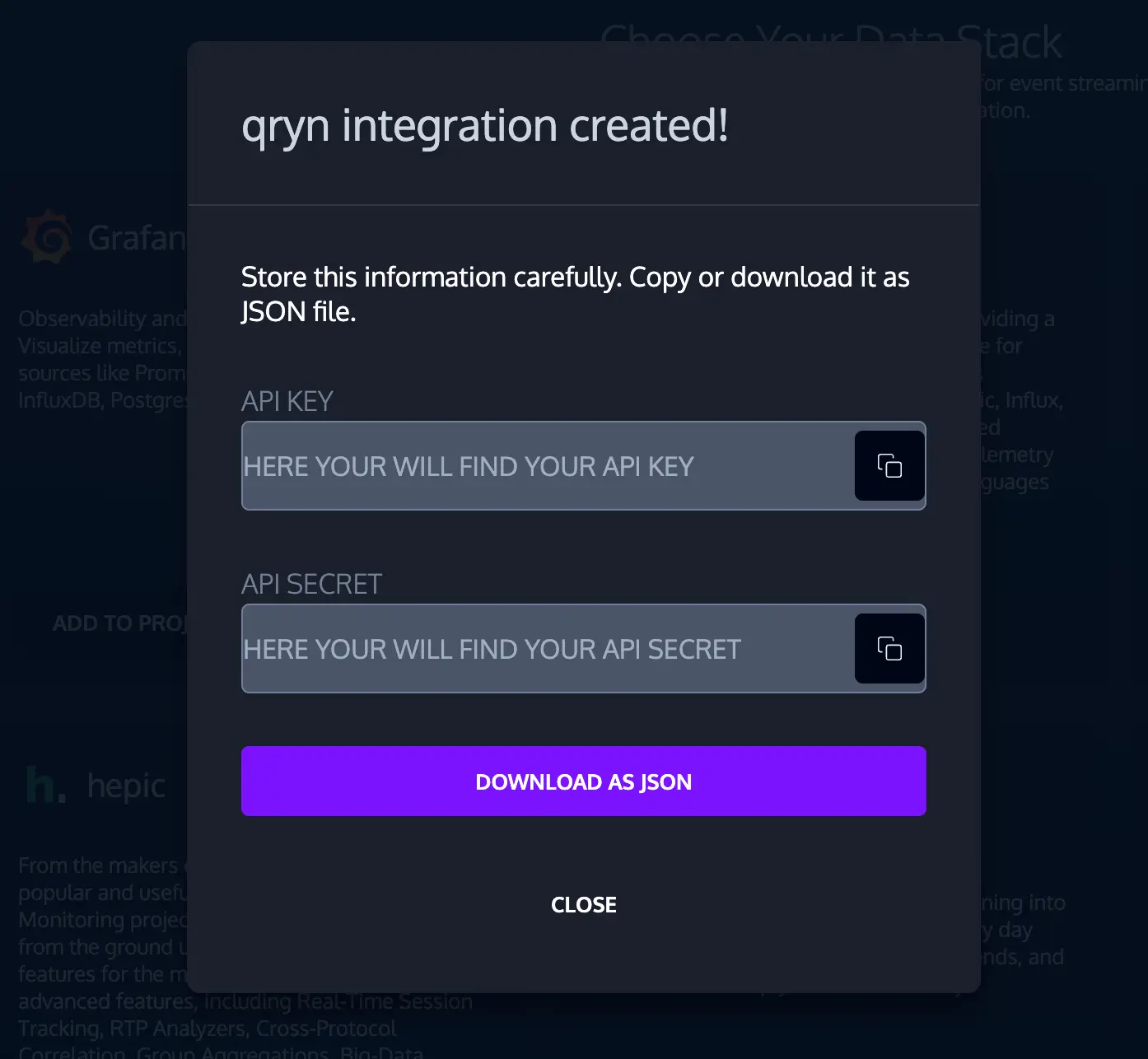Click the Download as JSON button
Screen dimensions: 1148x1059
coord(583,781)
